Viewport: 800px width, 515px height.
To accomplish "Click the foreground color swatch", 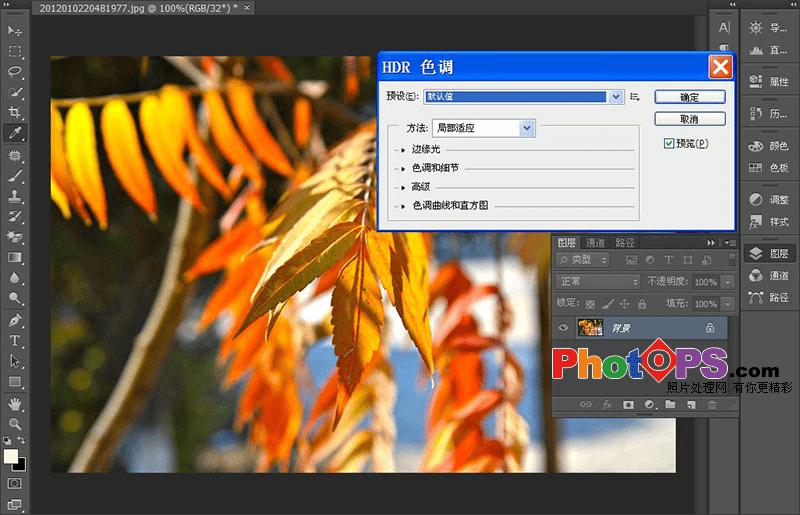I will point(11,456).
